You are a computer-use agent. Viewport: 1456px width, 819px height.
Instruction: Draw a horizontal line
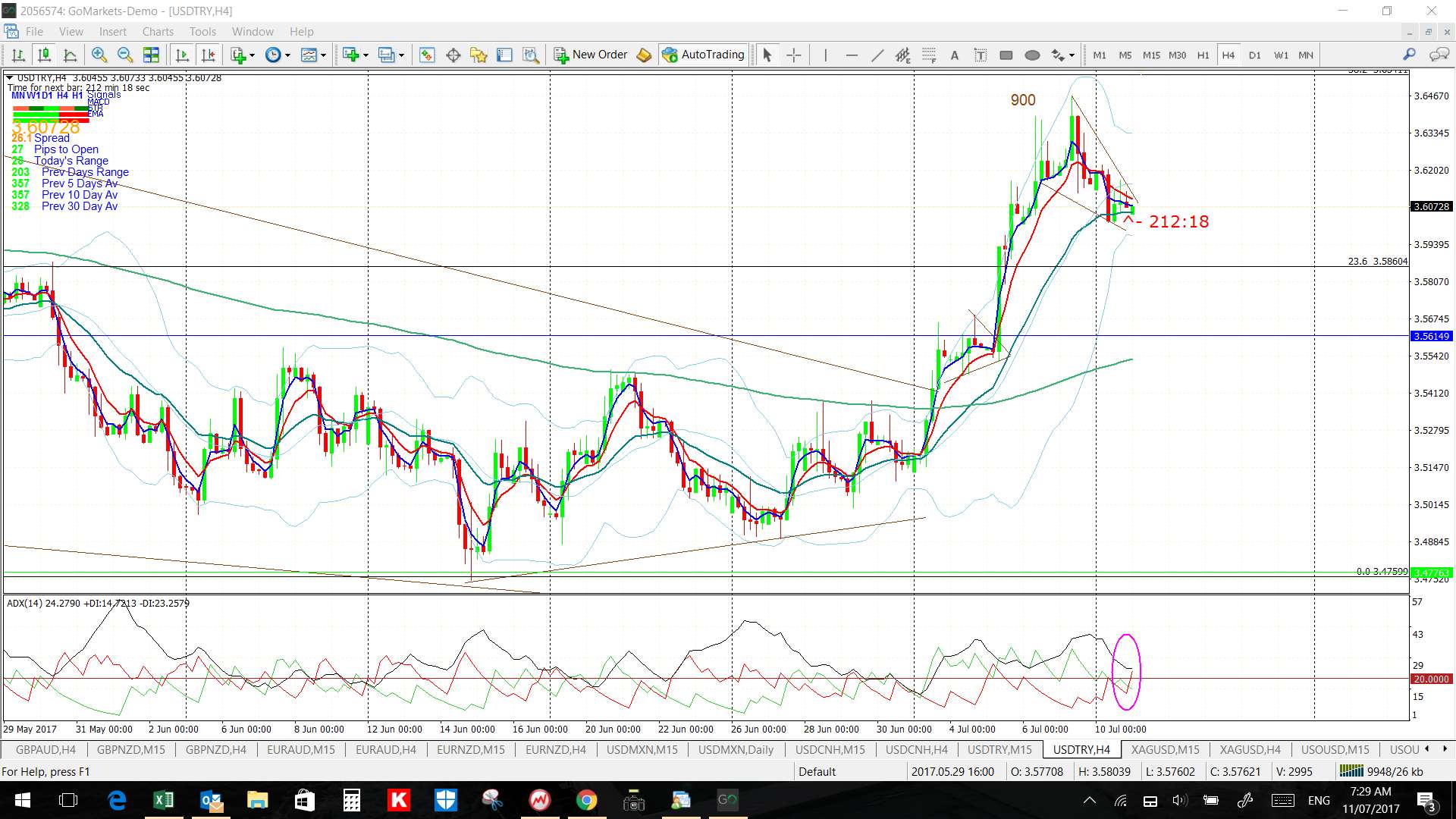[851, 55]
